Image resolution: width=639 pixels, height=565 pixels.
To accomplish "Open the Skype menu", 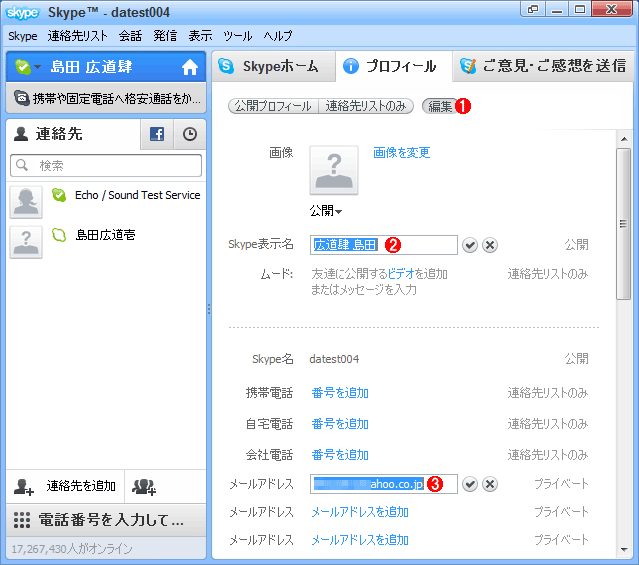I will [x=23, y=36].
